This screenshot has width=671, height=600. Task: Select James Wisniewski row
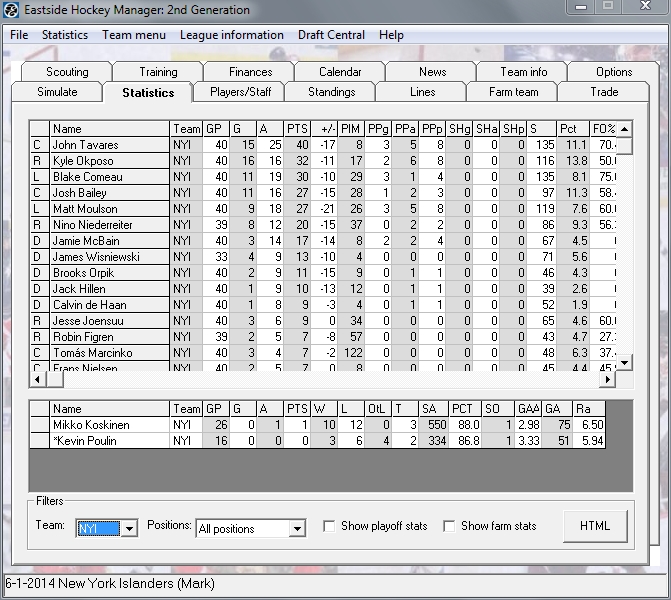323,257
